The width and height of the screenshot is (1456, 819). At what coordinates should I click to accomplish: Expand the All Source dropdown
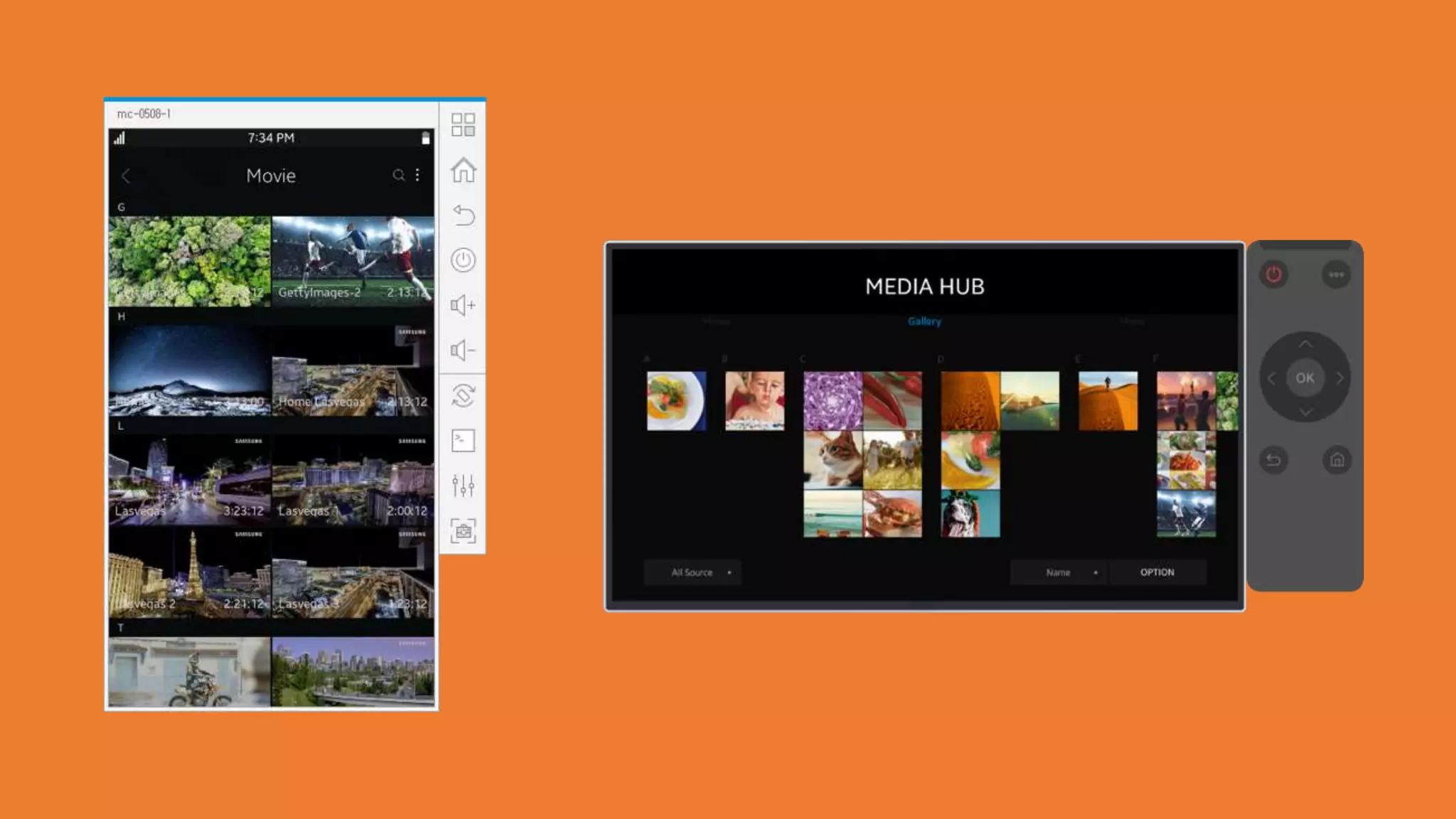click(692, 572)
